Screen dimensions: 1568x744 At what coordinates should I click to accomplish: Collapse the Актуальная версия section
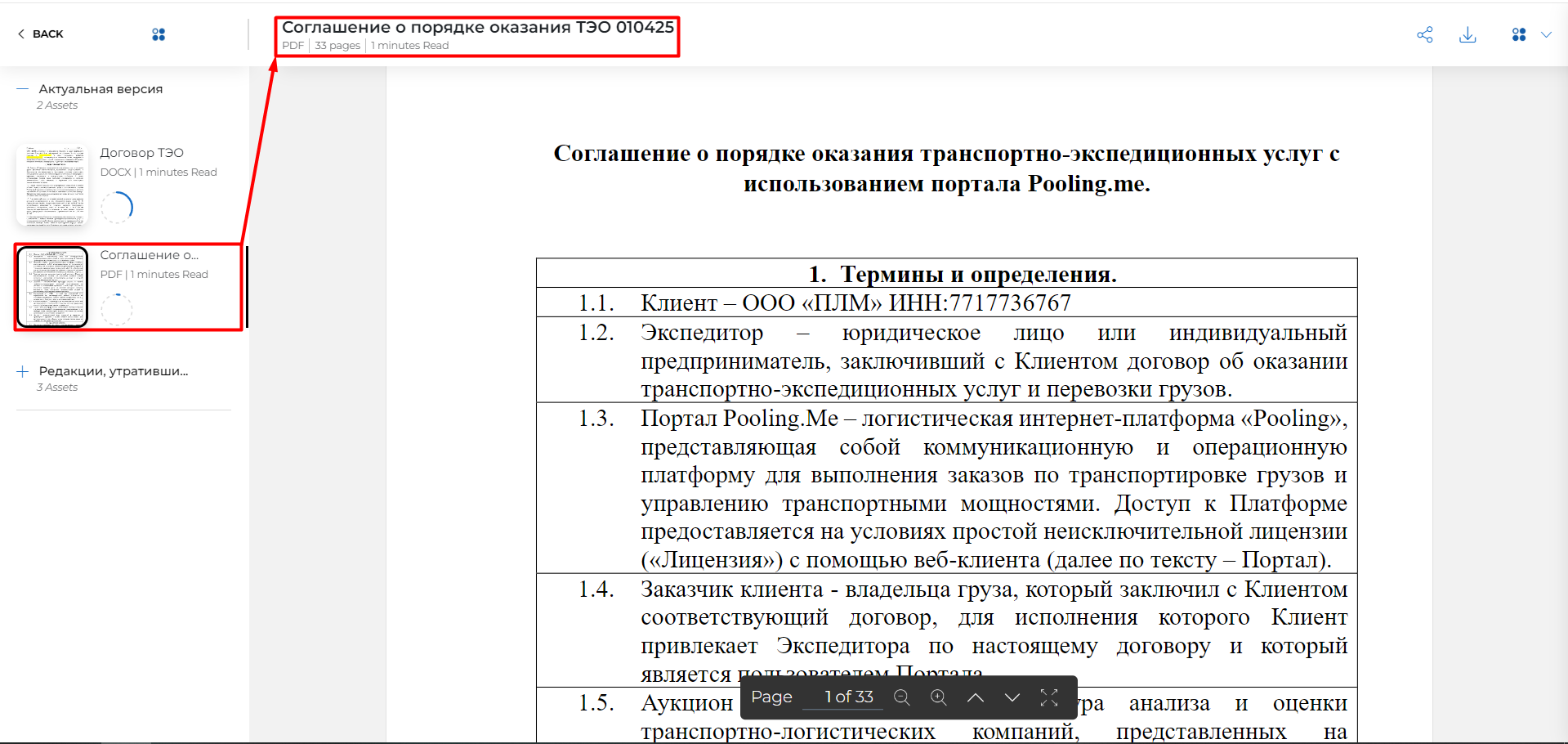pos(23,88)
